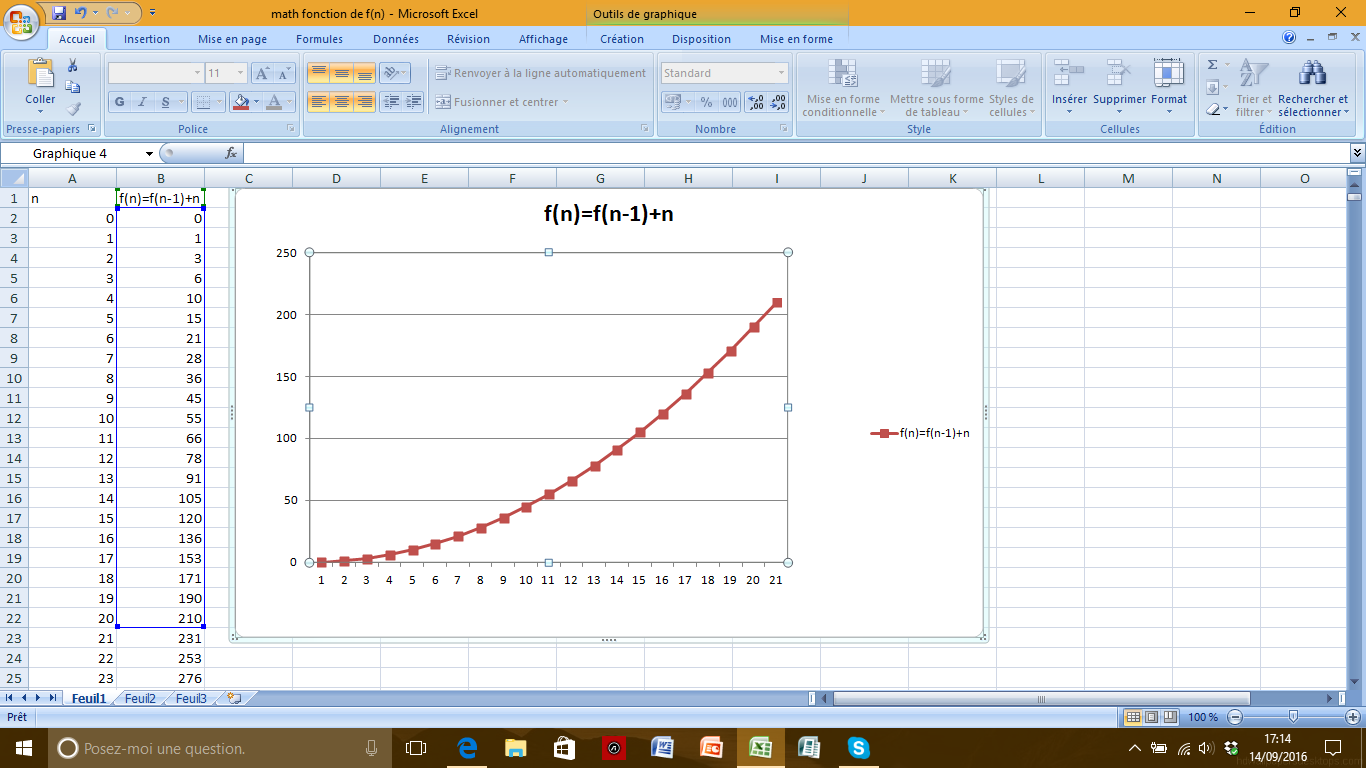The width and height of the screenshot is (1366, 768).
Task: Click the zoom slider handle
Action: coord(1293,717)
